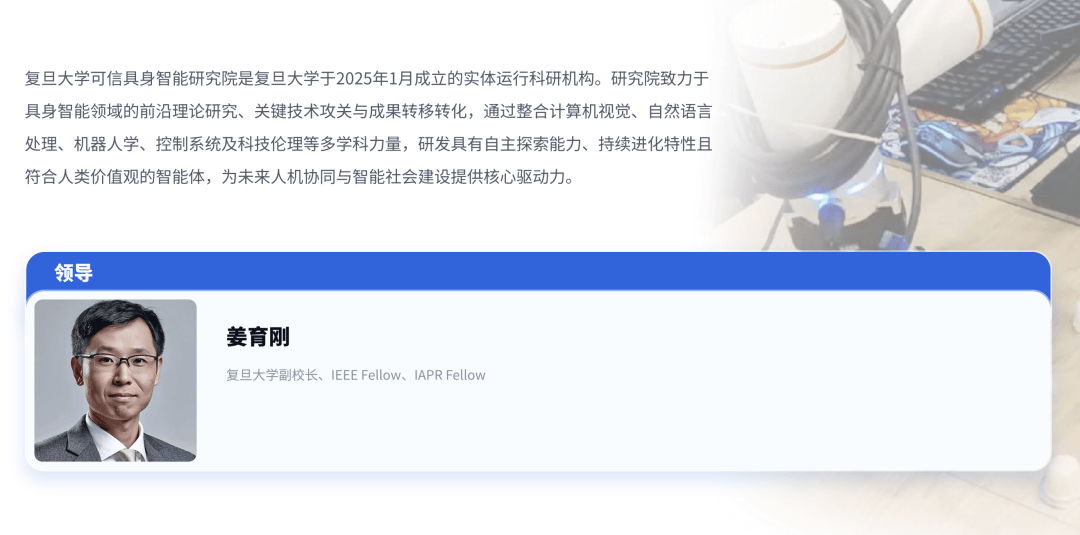The width and height of the screenshot is (1080, 535).
Task: Click the blue header bar of leadership card
Action: (539, 271)
